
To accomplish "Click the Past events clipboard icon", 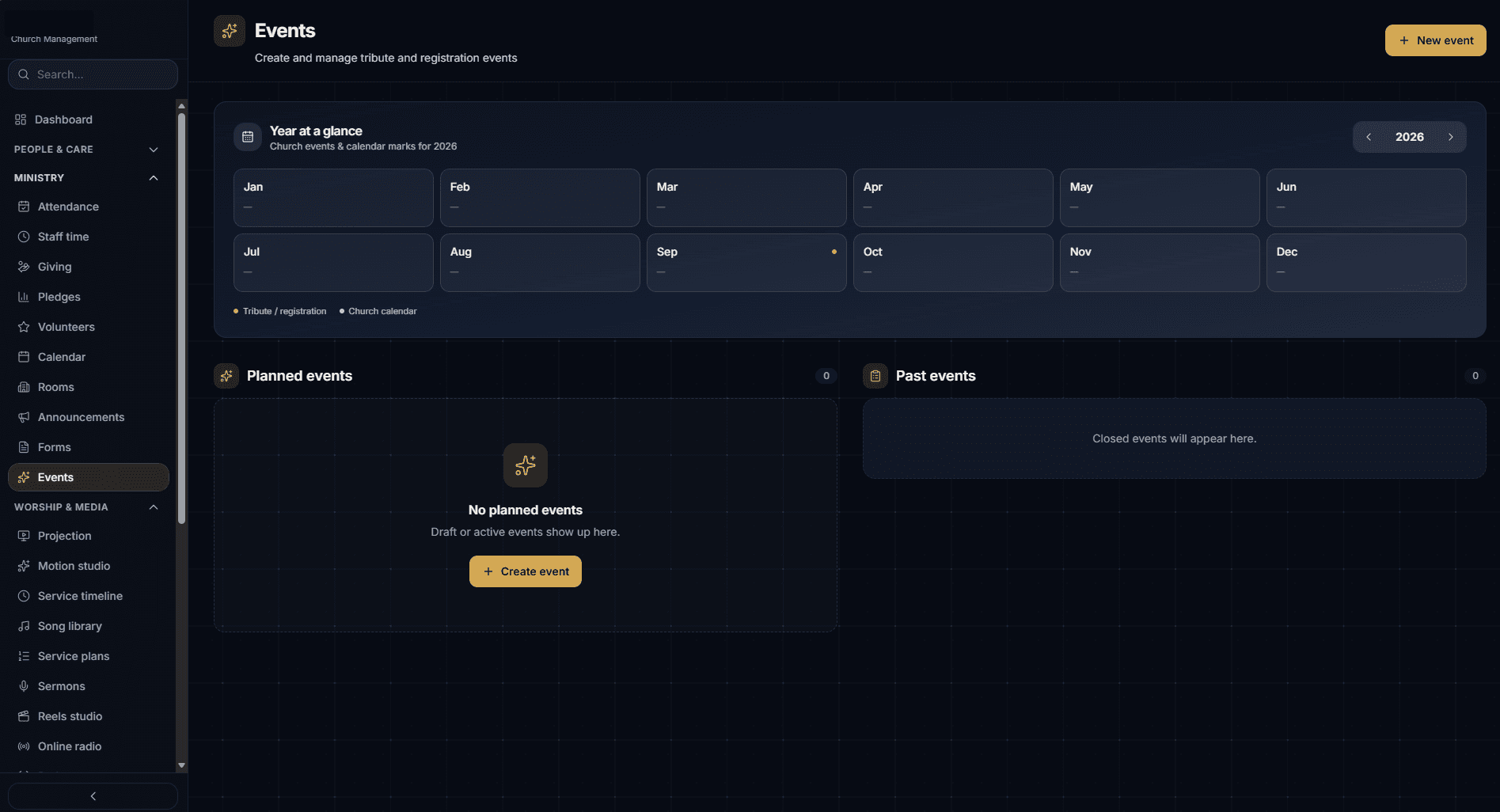I will click(x=875, y=376).
